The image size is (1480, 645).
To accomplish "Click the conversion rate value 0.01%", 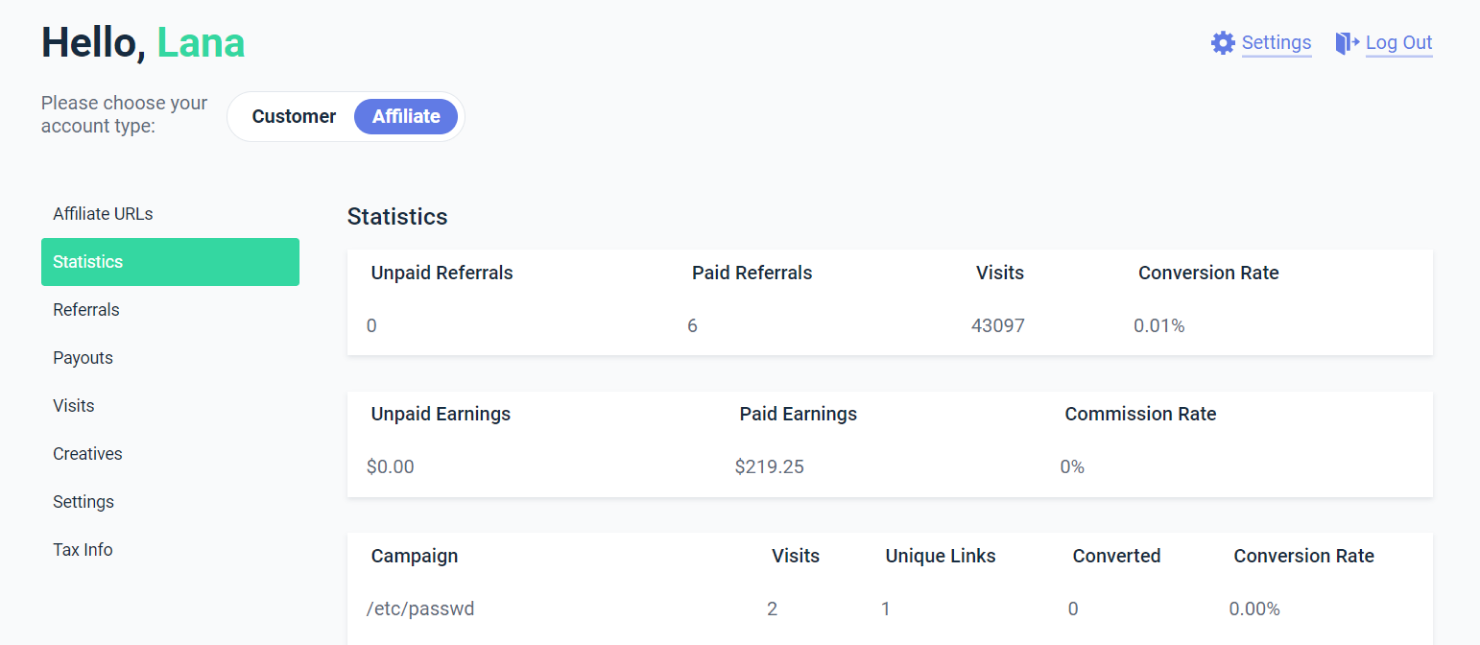I will (1159, 326).
